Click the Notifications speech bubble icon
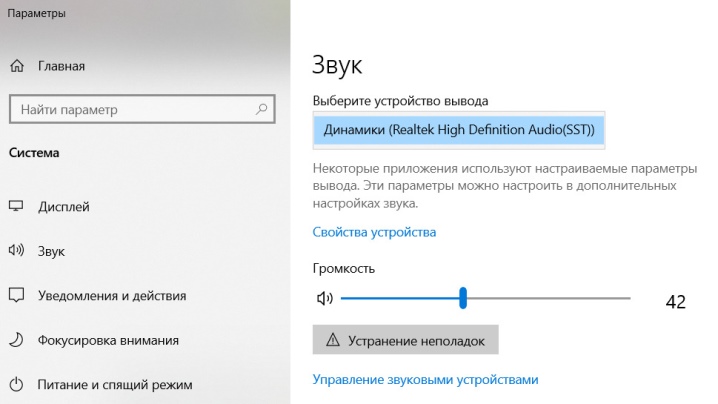The width and height of the screenshot is (718, 404). point(16,295)
